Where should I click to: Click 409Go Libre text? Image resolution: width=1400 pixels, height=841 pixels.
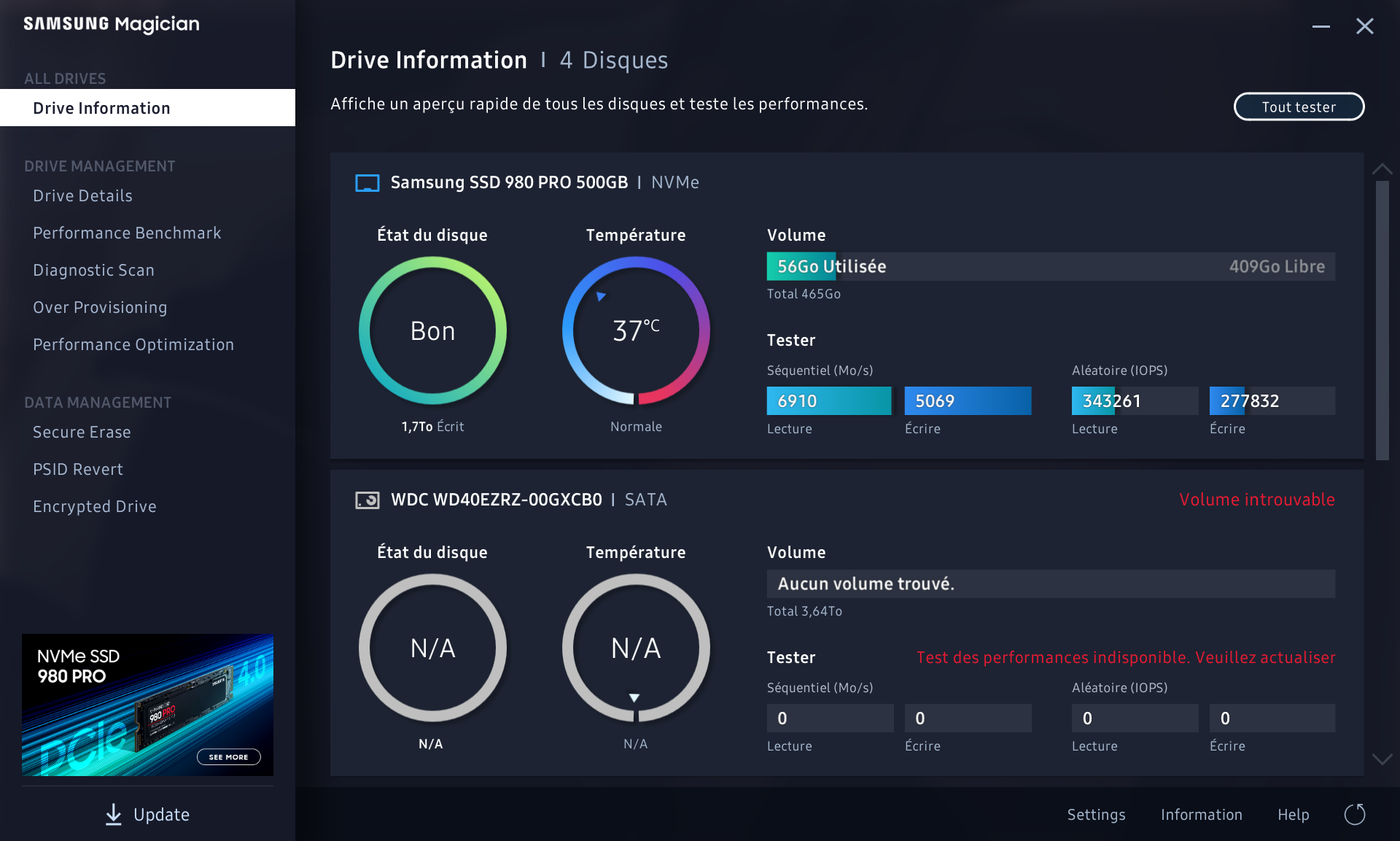(x=1277, y=266)
